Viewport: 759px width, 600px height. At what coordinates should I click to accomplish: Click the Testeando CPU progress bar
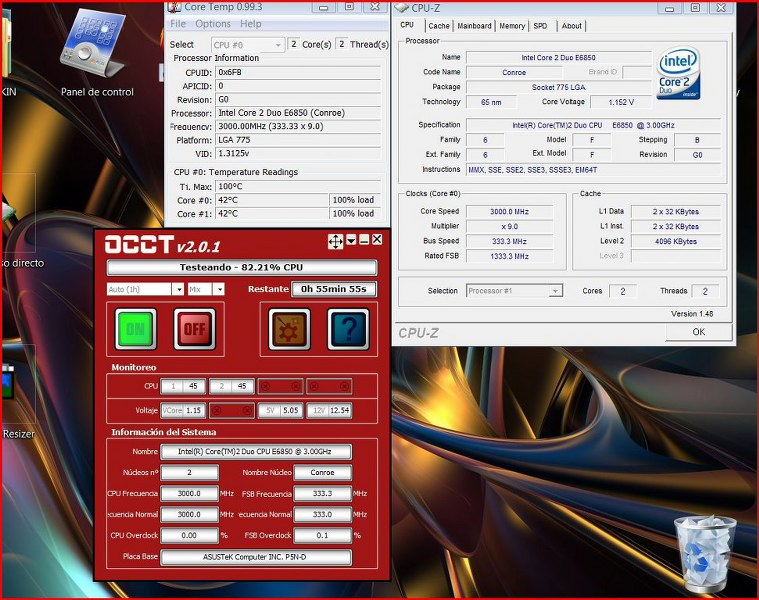click(x=242, y=268)
